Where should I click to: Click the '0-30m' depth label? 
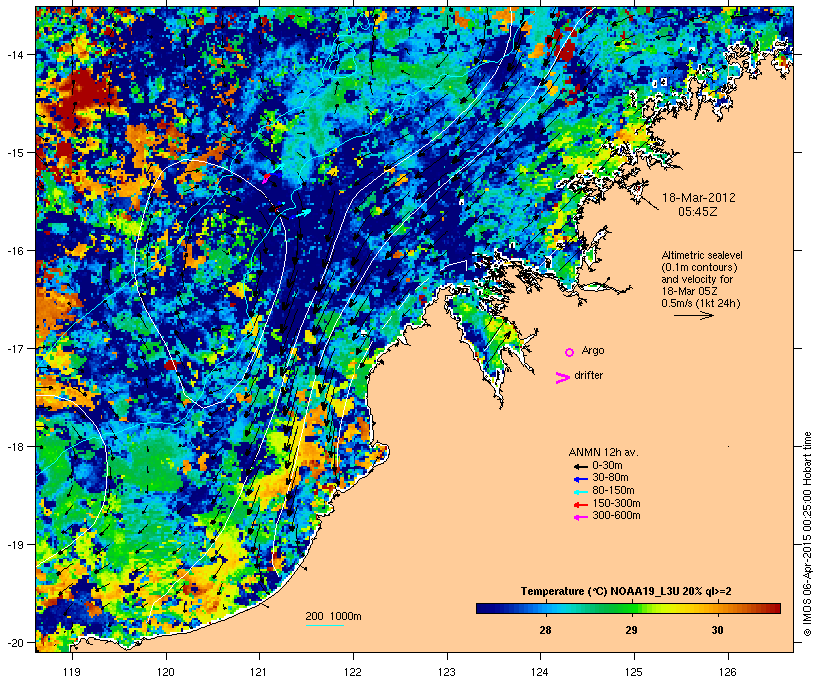pos(607,466)
